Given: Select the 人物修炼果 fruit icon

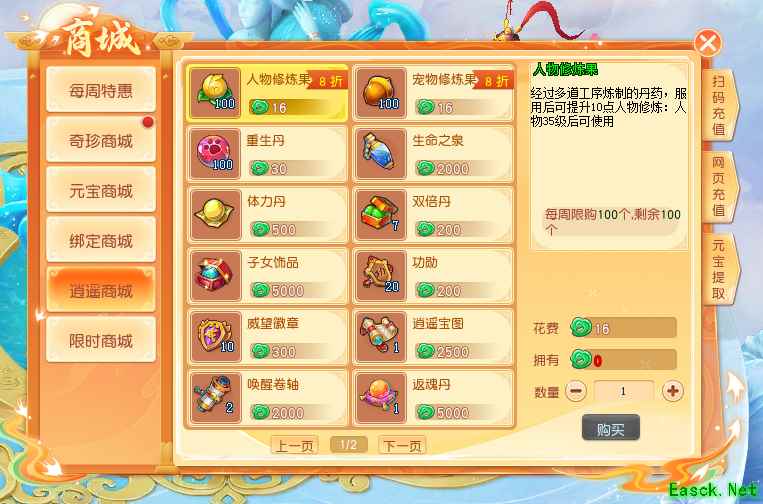Looking at the screenshot, I should [x=215, y=92].
